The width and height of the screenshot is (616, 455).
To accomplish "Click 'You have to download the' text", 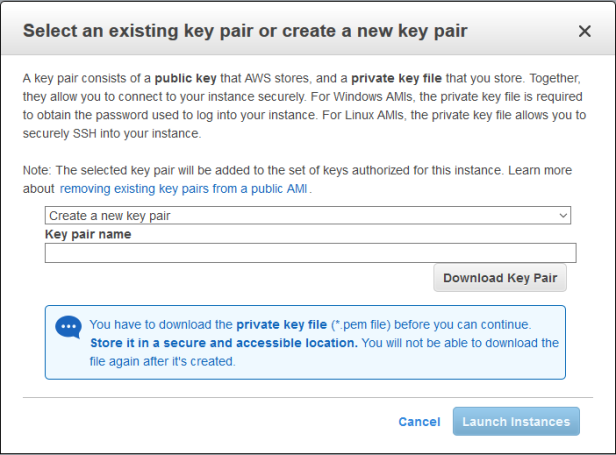I will [x=161, y=325].
